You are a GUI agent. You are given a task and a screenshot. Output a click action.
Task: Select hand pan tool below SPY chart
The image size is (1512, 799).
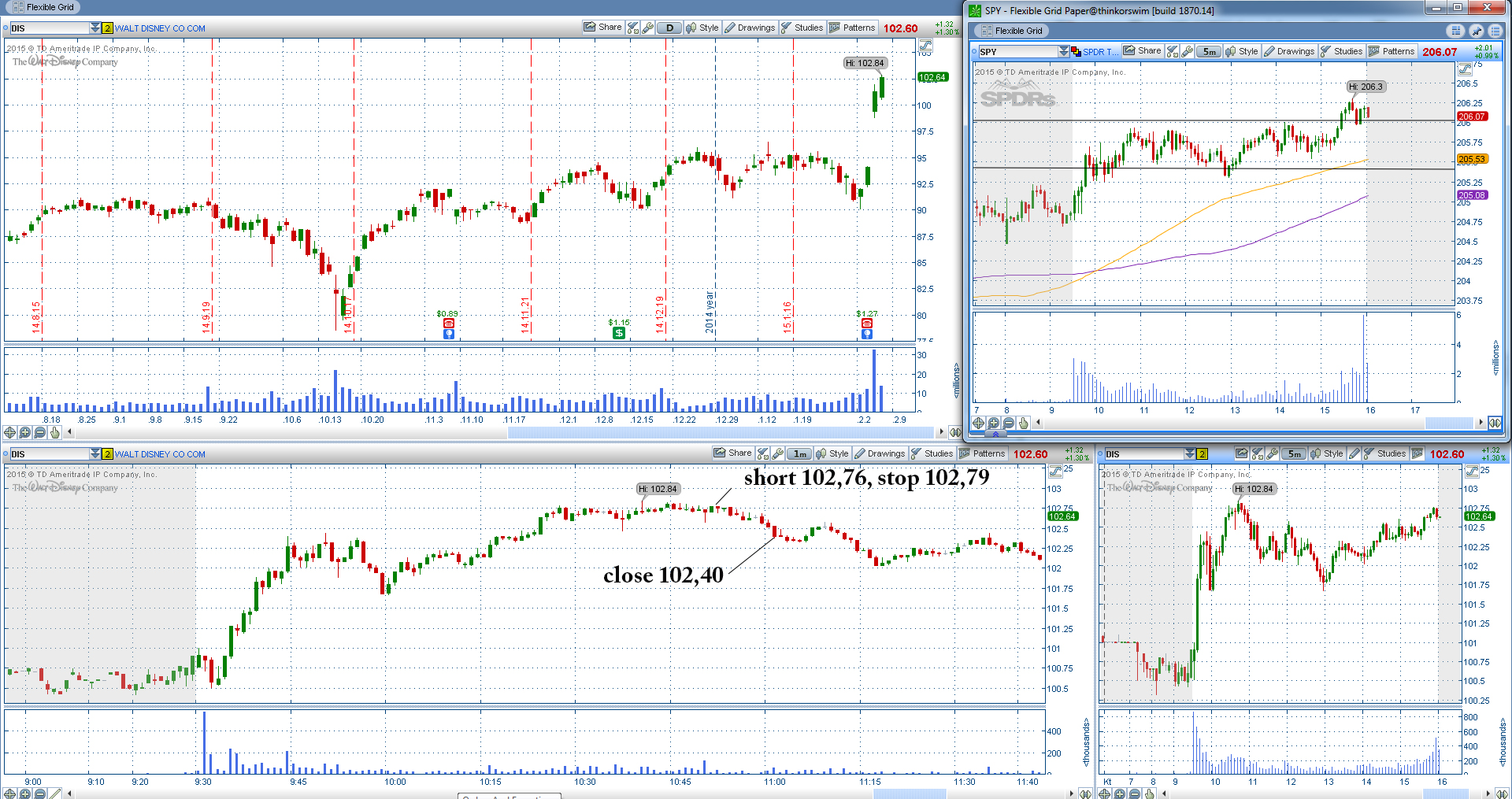(x=1023, y=423)
